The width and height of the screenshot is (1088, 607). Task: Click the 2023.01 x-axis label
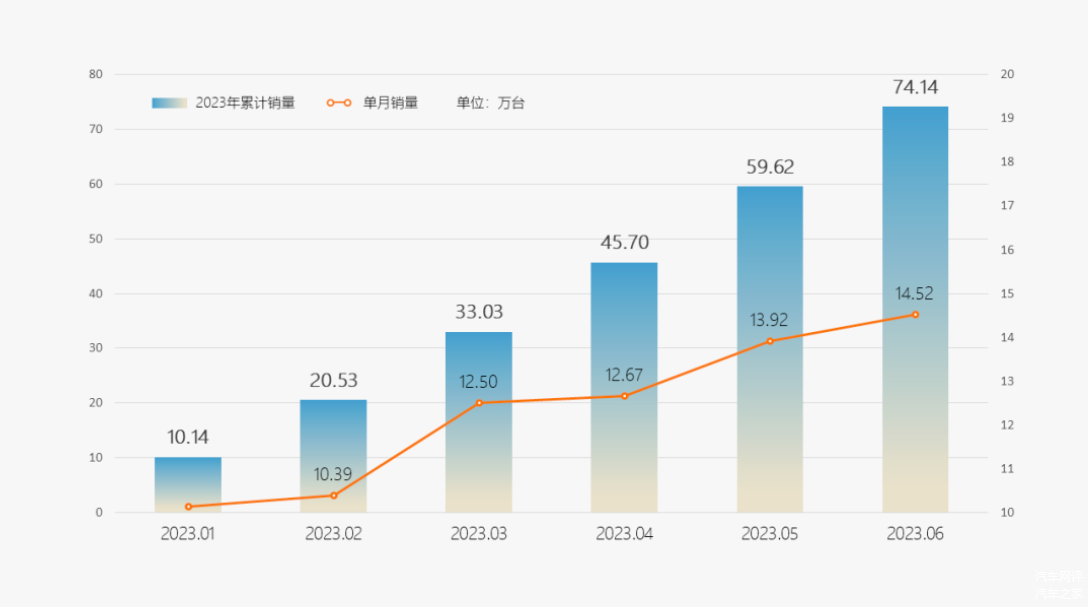point(188,534)
